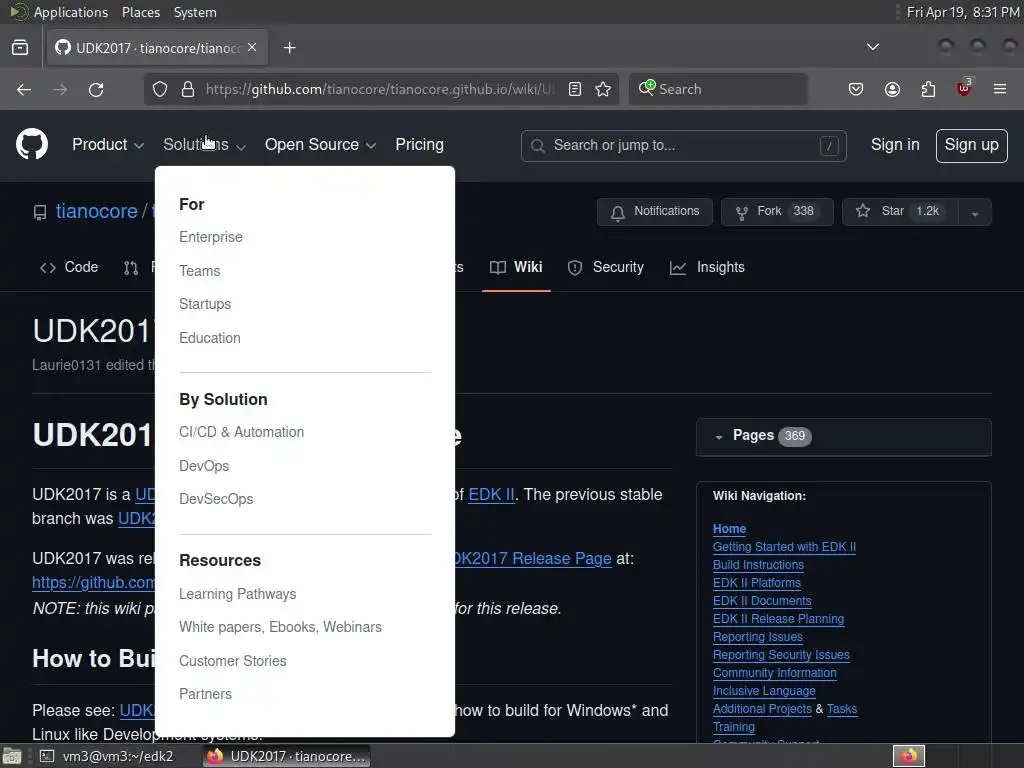List all tabs dropdown arrow
The image size is (1024, 768).
[x=872, y=47]
